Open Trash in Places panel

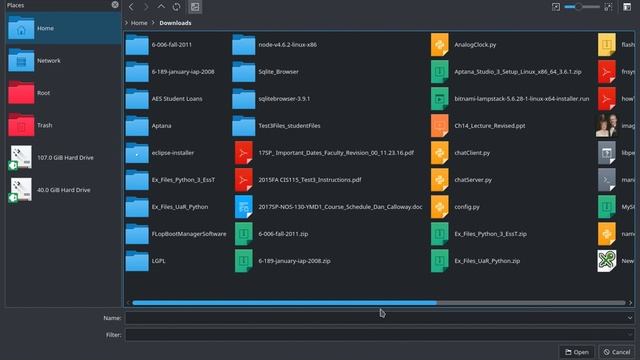[63, 125]
